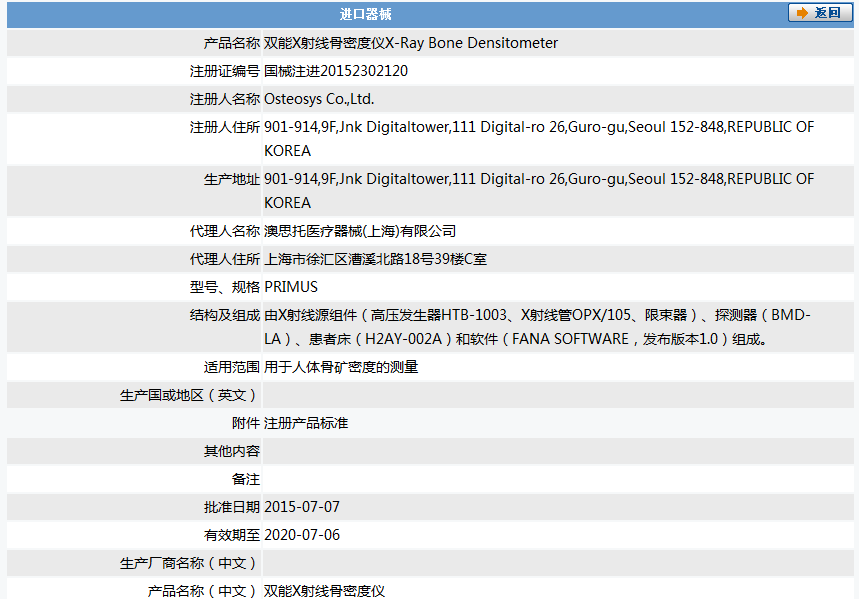
Task: Select agent address 上海市徐汇区漕溪北路18号39楼C室
Action: 375,259
